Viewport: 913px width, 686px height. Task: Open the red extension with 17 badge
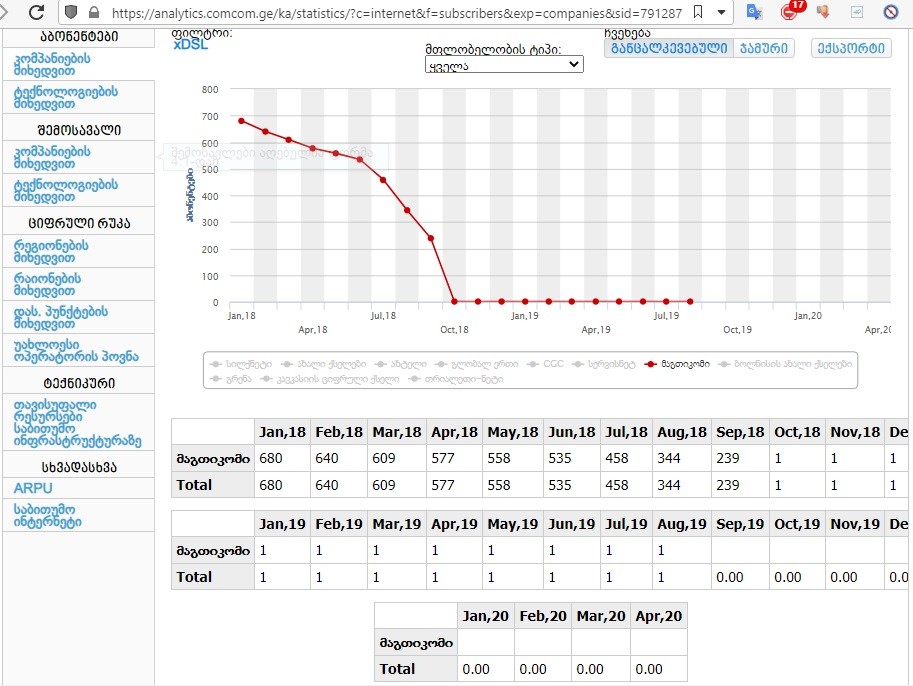pos(791,12)
